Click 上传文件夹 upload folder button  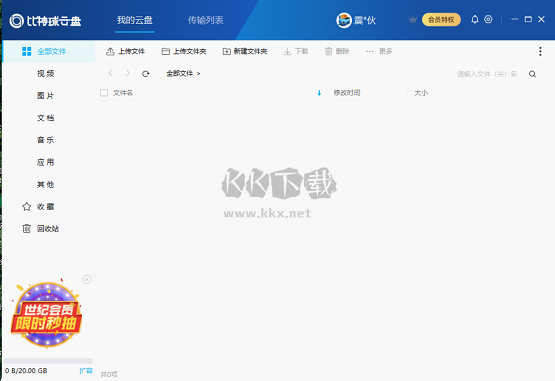pos(184,51)
